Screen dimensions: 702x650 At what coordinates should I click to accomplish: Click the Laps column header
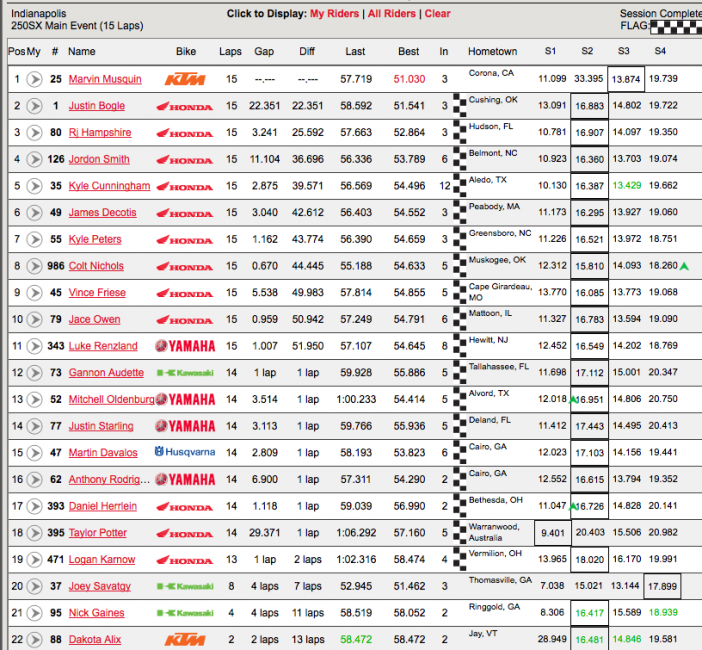coord(230,51)
